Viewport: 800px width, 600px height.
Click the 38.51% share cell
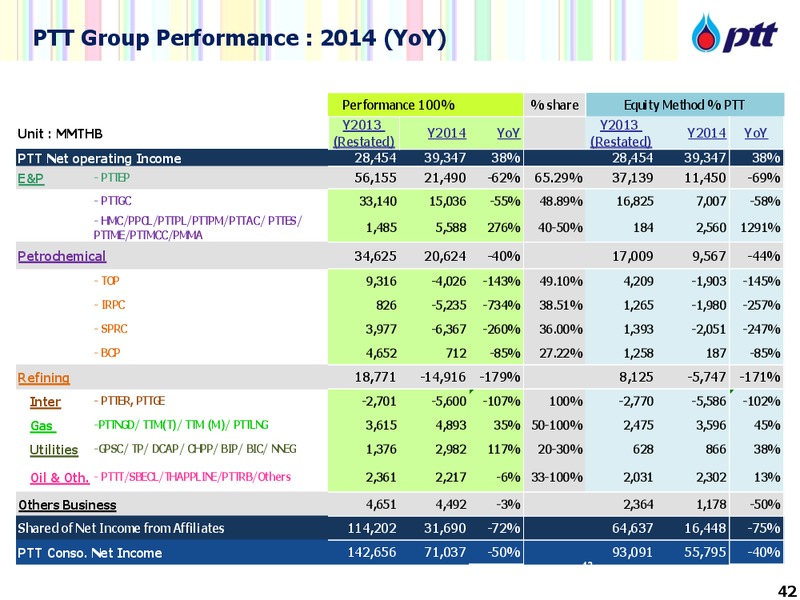pyautogui.click(x=561, y=305)
